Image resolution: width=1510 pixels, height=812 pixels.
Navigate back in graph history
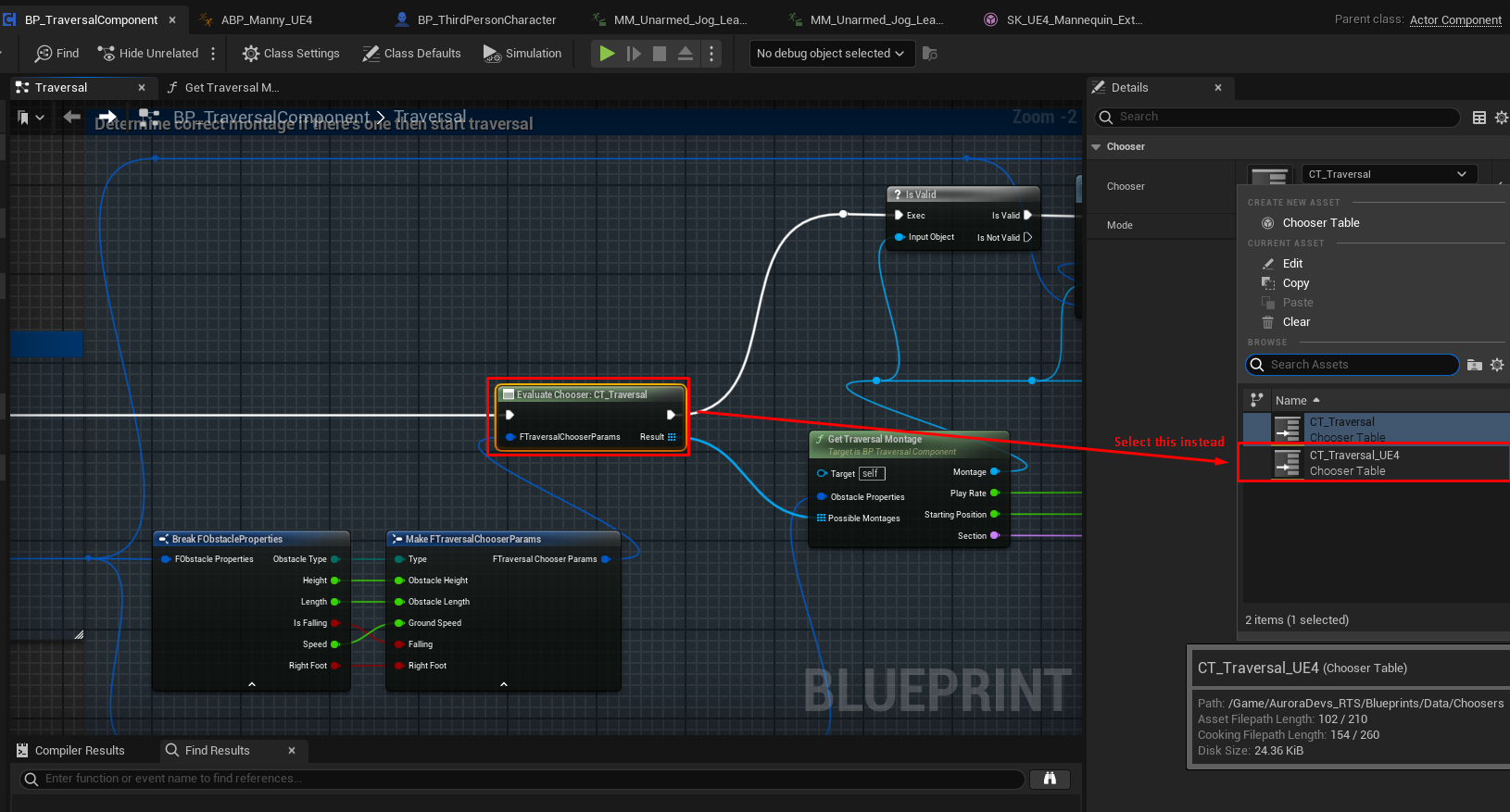[71, 117]
